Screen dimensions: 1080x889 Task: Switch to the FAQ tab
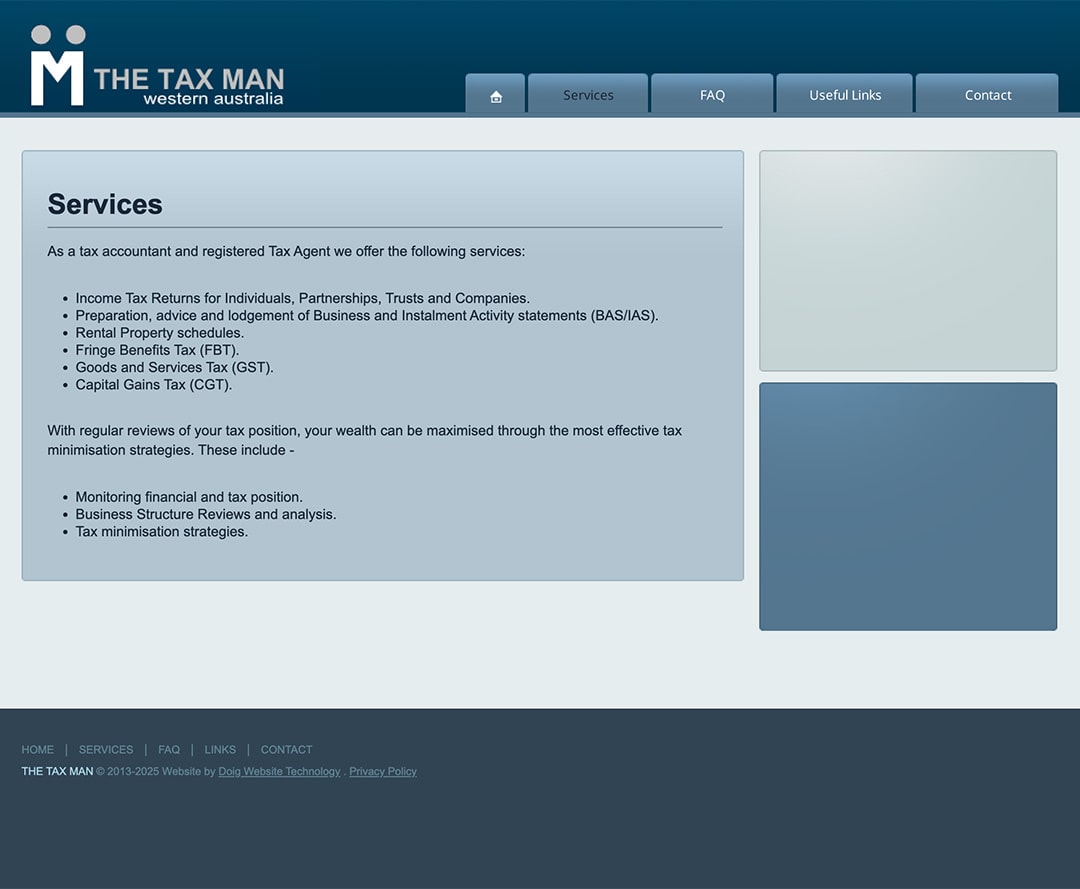pyautogui.click(x=712, y=94)
